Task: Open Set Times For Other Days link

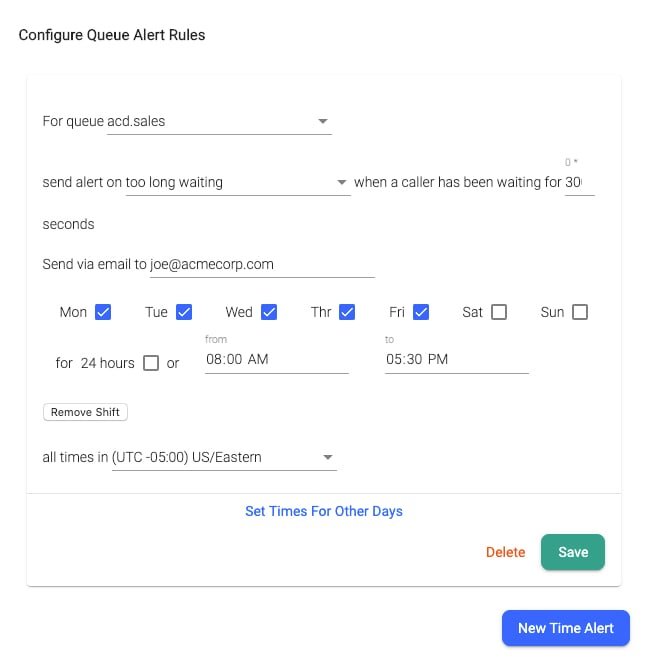Action: [324, 511]
